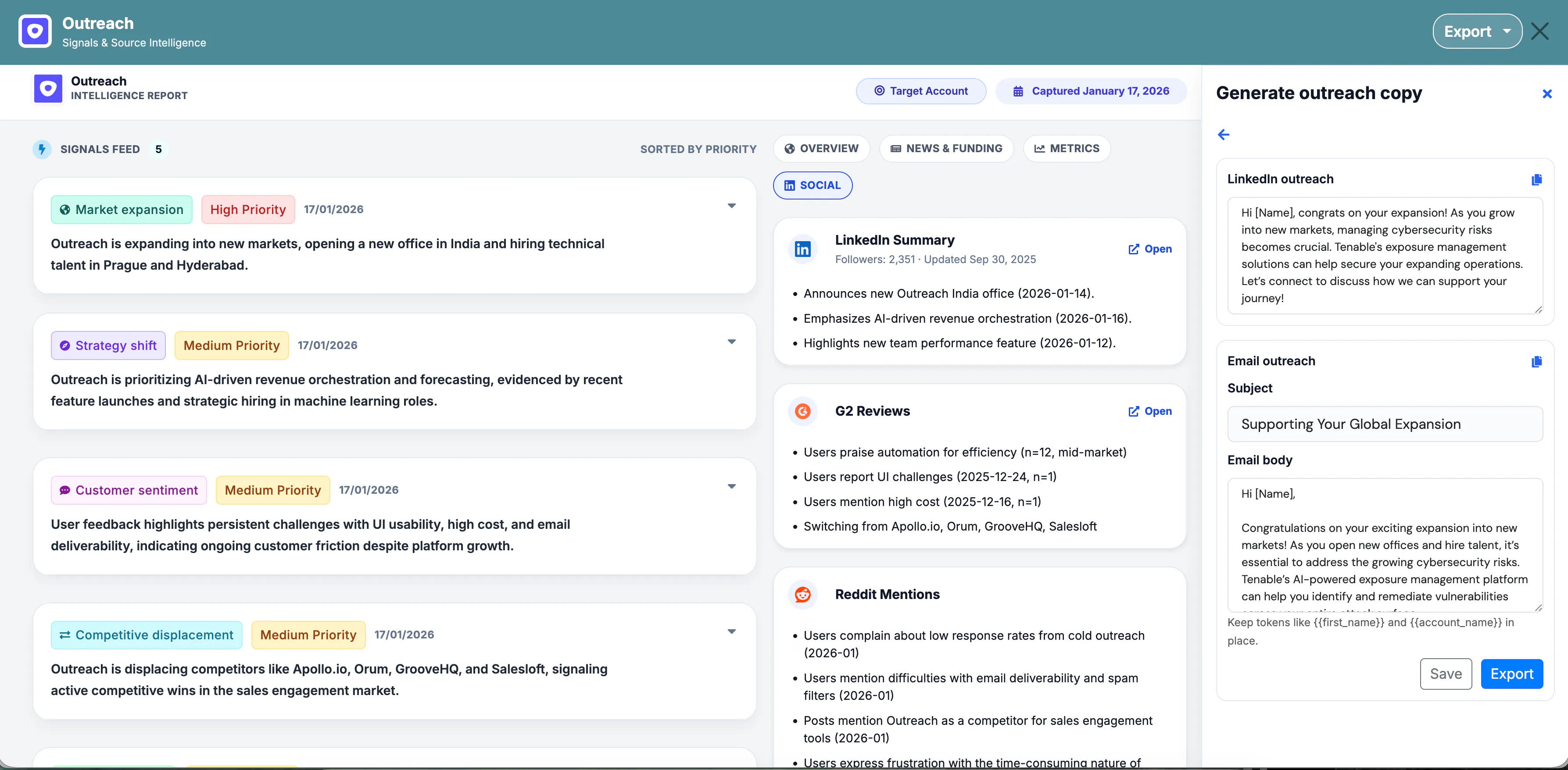The height and width of the screenshot is (770, 1568).
Task: Click the Sorted by Priority label
Action: (x=698, y=150)
